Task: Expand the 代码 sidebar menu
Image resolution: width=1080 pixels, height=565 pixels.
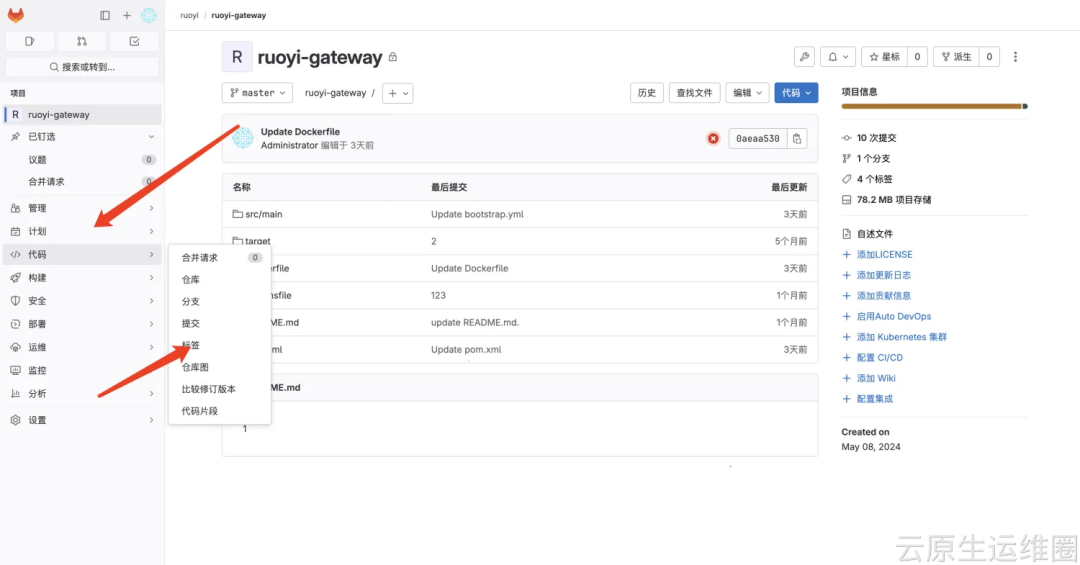Action: click(x=83, y=254)
